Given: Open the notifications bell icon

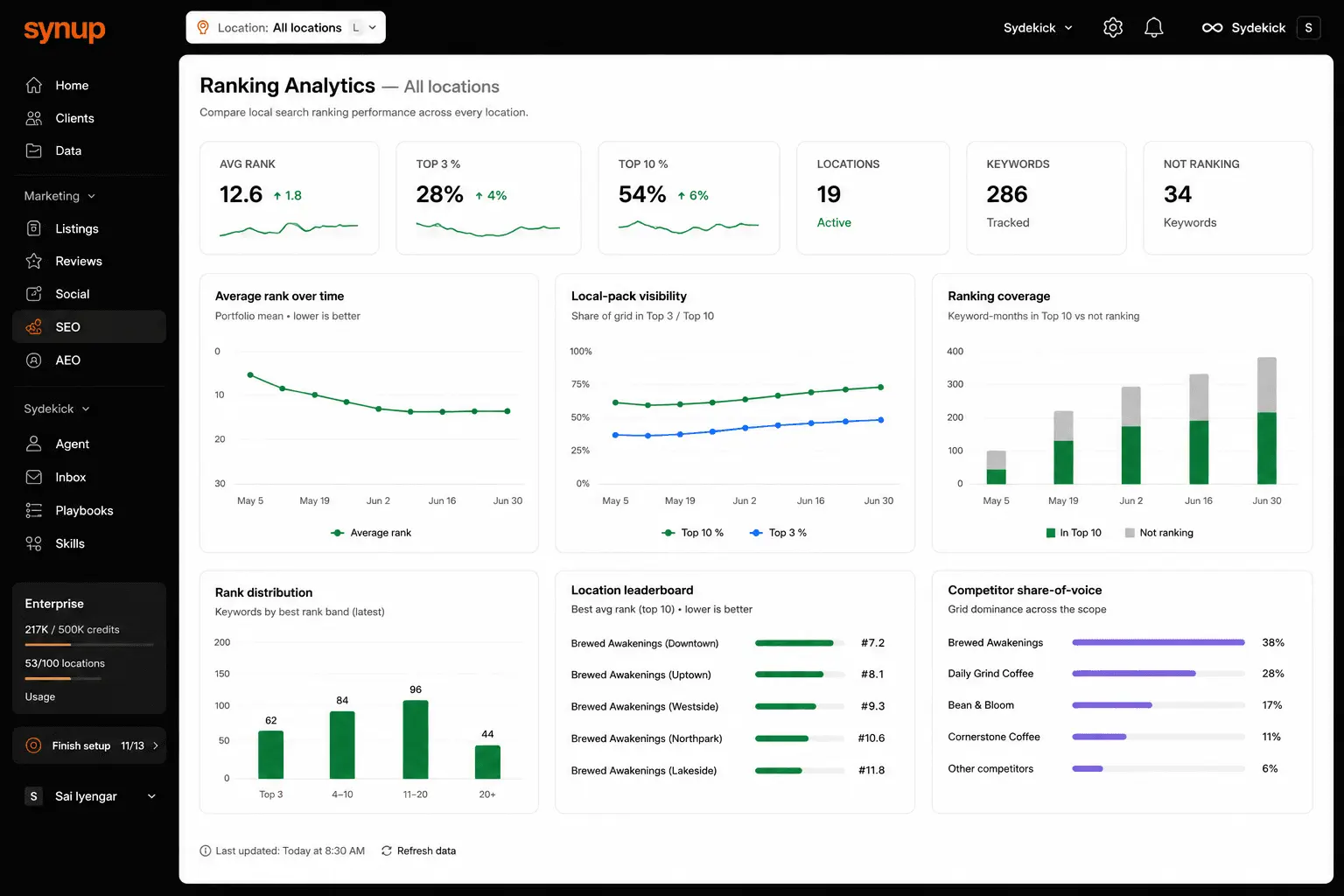Looking at the screenshot, I should pos(1154,27).
